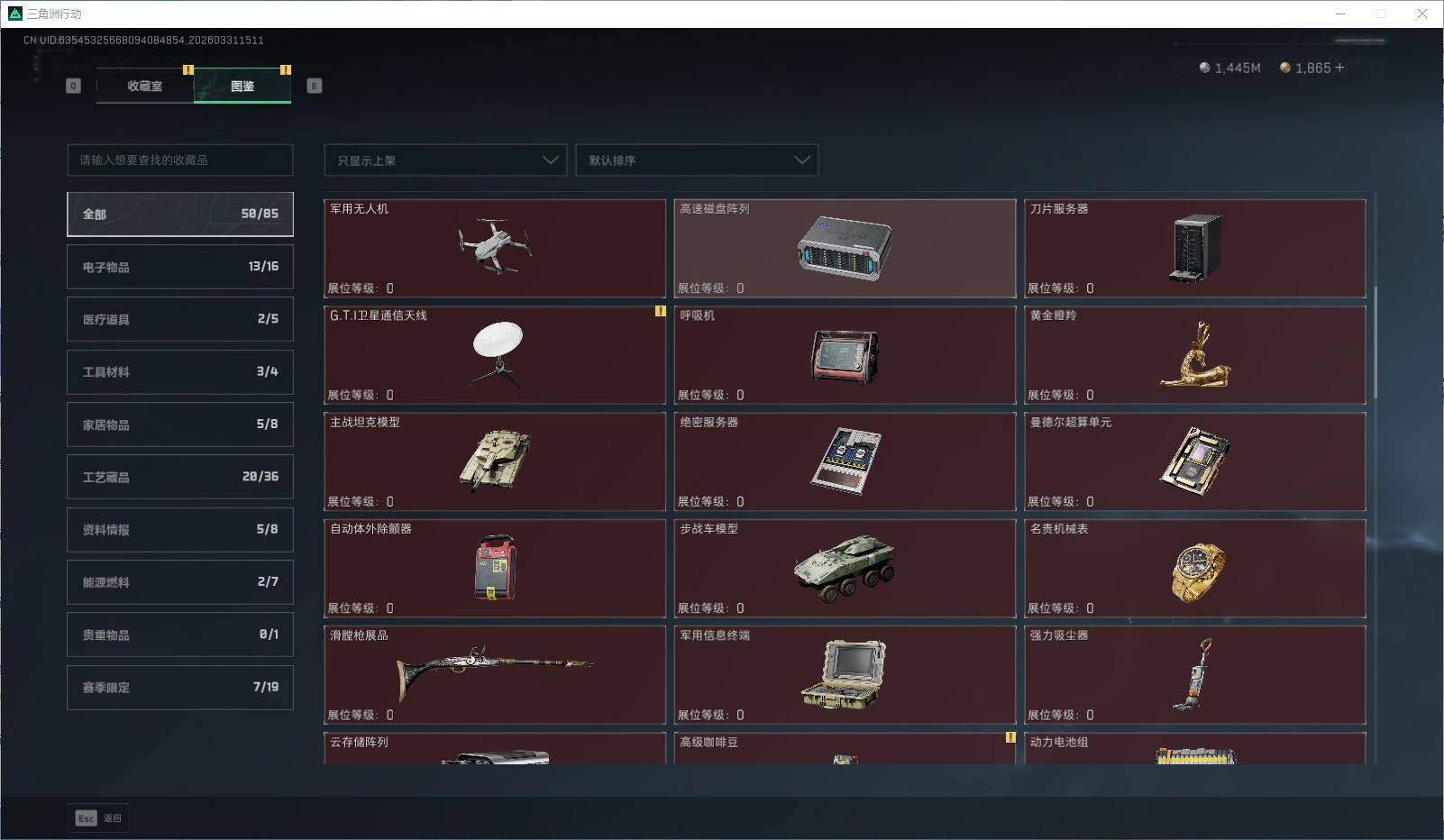Click the 名贵机械表 luxury watch item icon
This screenshot has height=840, width=1444.
[x=1195, y=568]
